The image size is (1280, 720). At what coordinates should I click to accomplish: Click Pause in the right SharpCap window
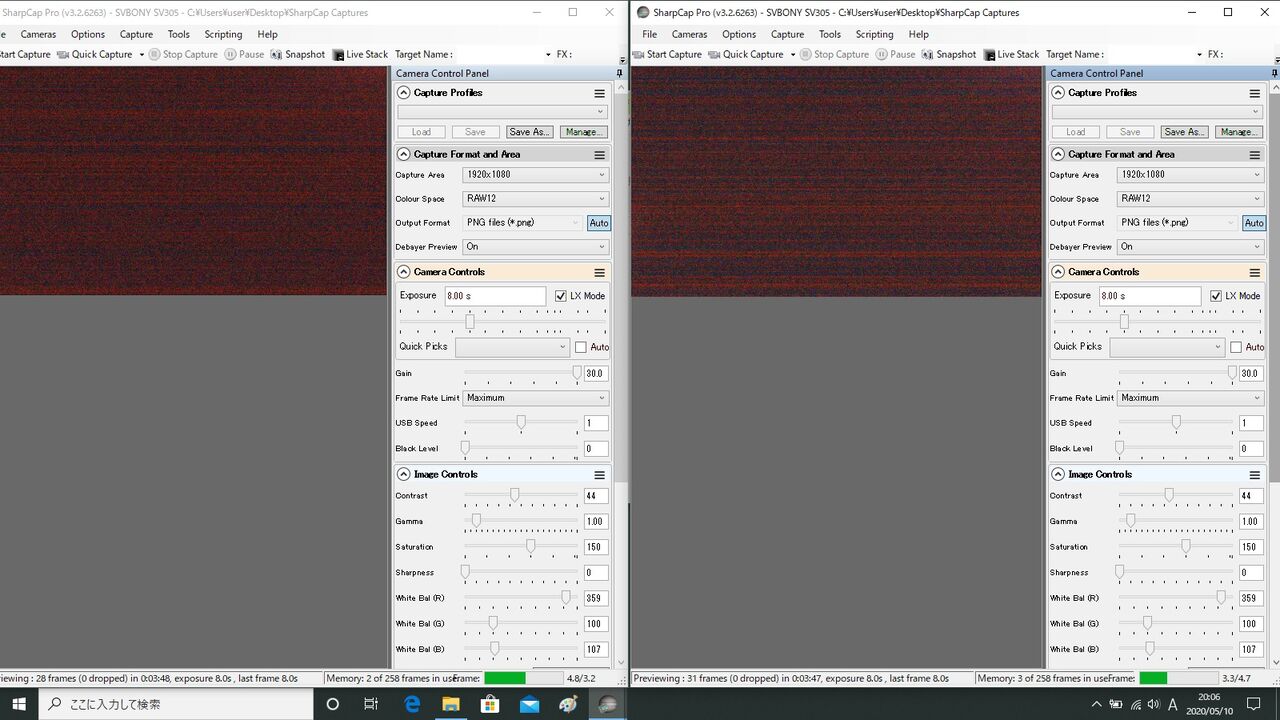coord(895,54)
